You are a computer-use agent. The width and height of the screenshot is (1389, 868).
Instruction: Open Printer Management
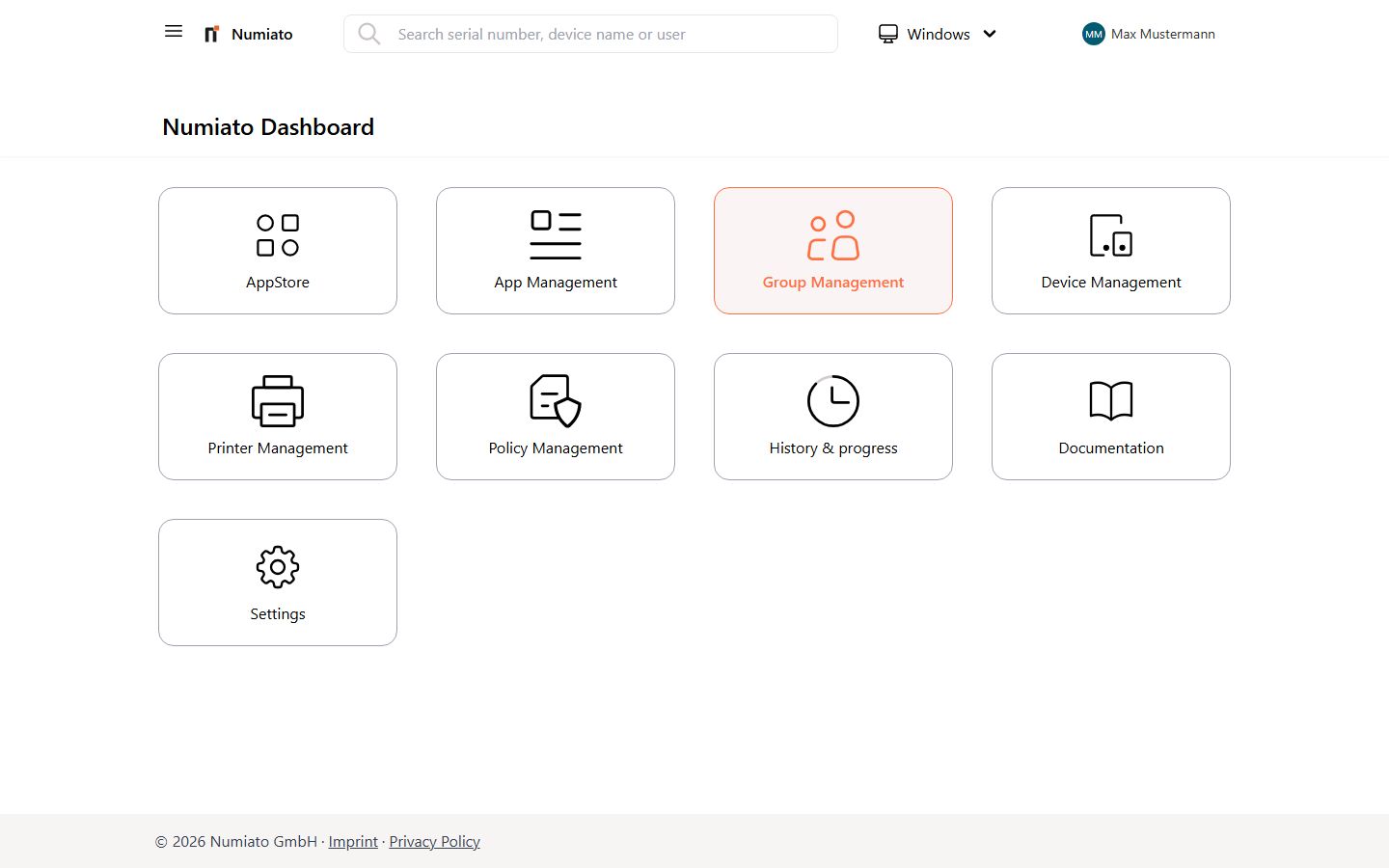click(278, 417)
